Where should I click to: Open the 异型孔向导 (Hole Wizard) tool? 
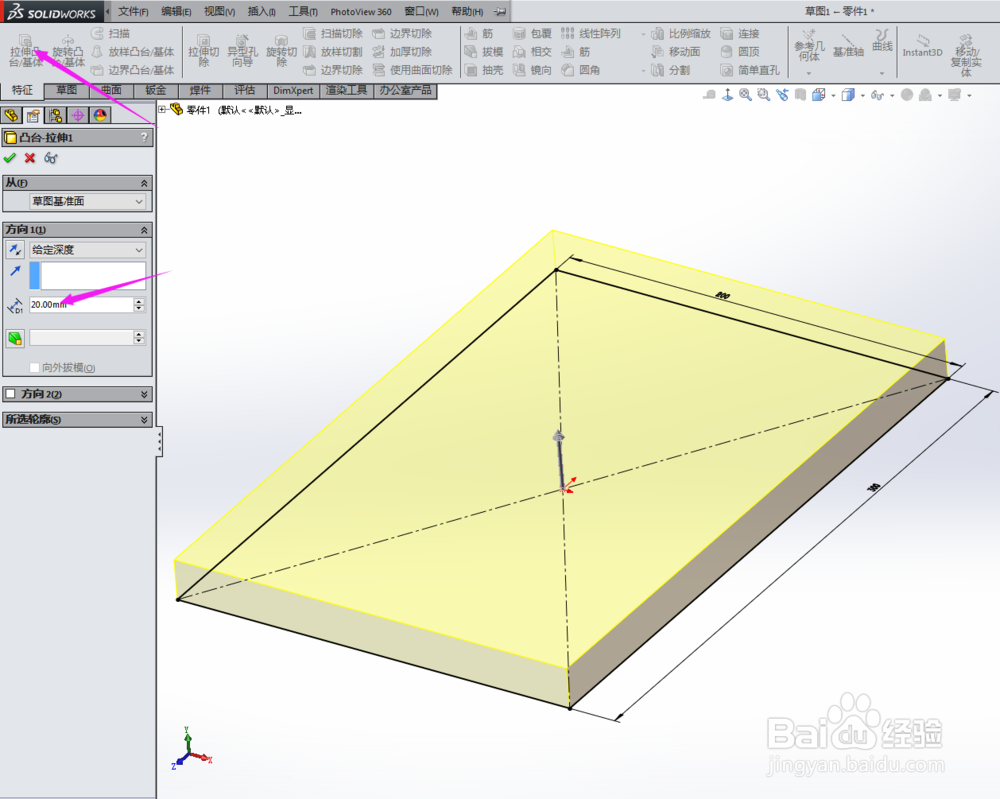(x=240, y=50)
